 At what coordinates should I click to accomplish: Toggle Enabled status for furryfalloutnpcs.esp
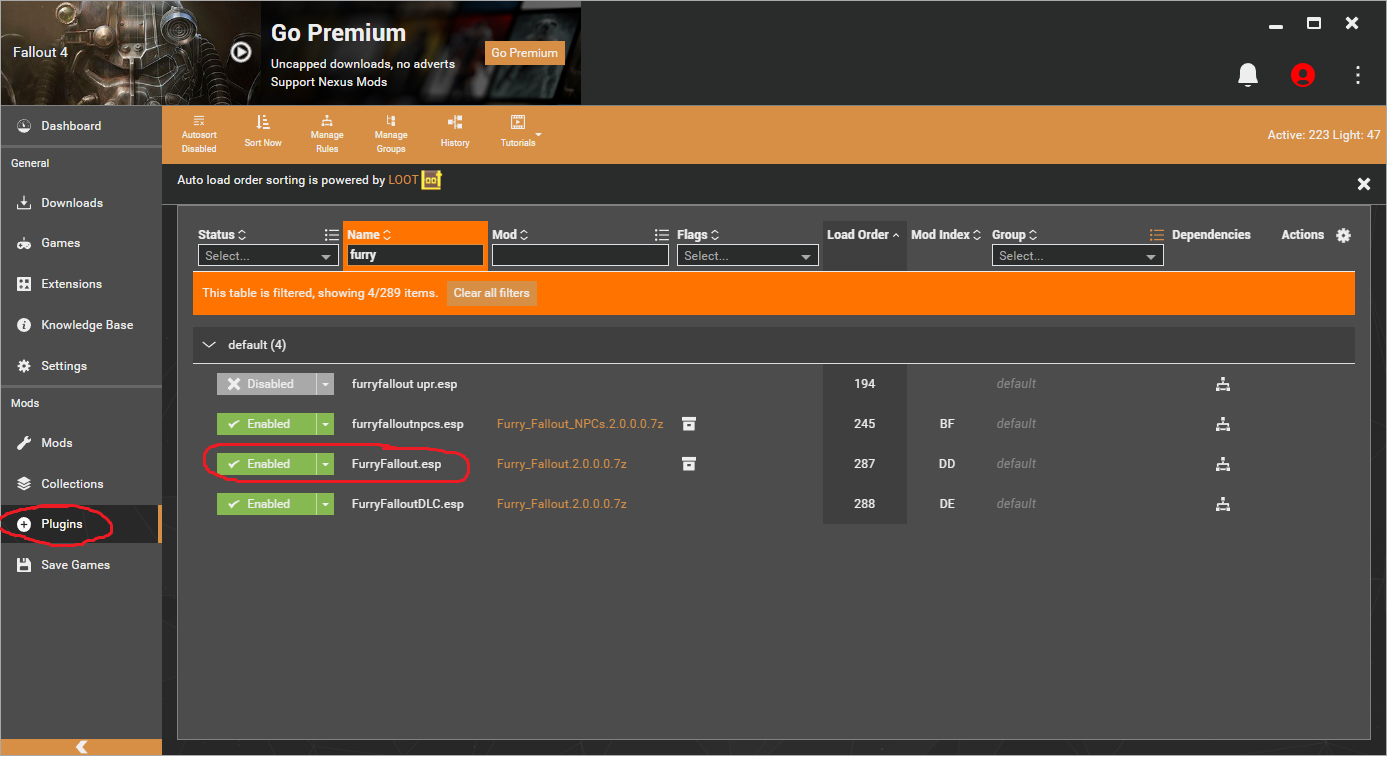tap(266, 424)
